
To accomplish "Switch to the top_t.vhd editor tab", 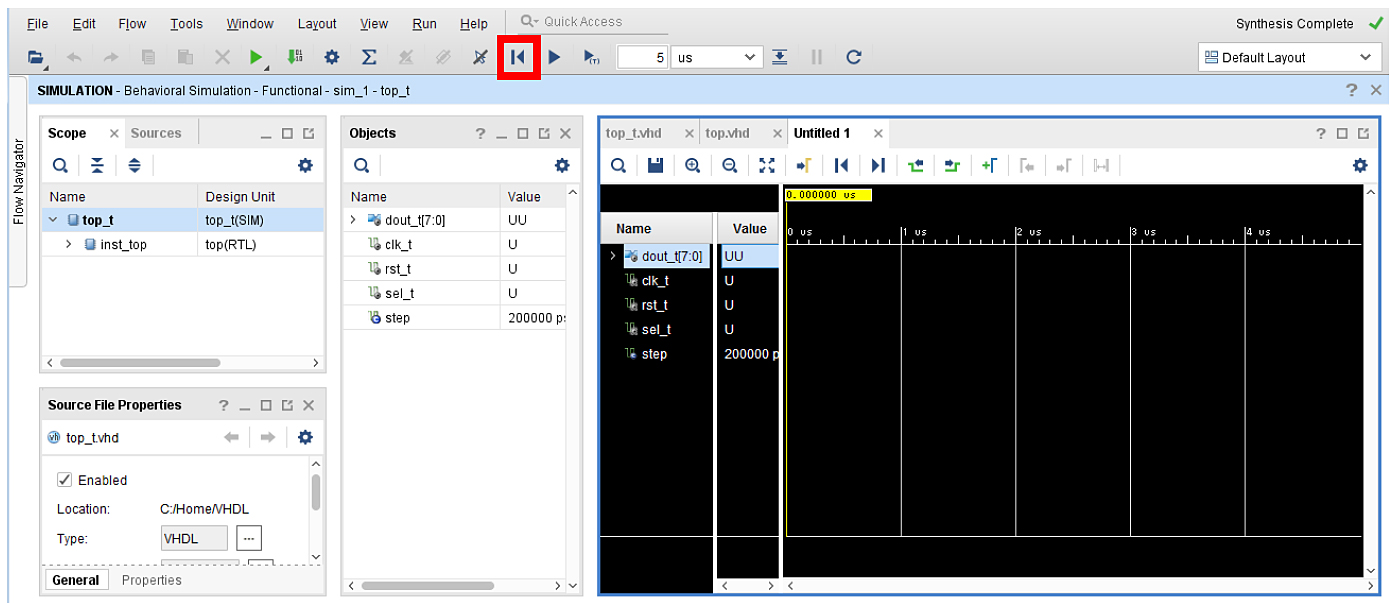I will pyautogui.click(x=634, y=133).
